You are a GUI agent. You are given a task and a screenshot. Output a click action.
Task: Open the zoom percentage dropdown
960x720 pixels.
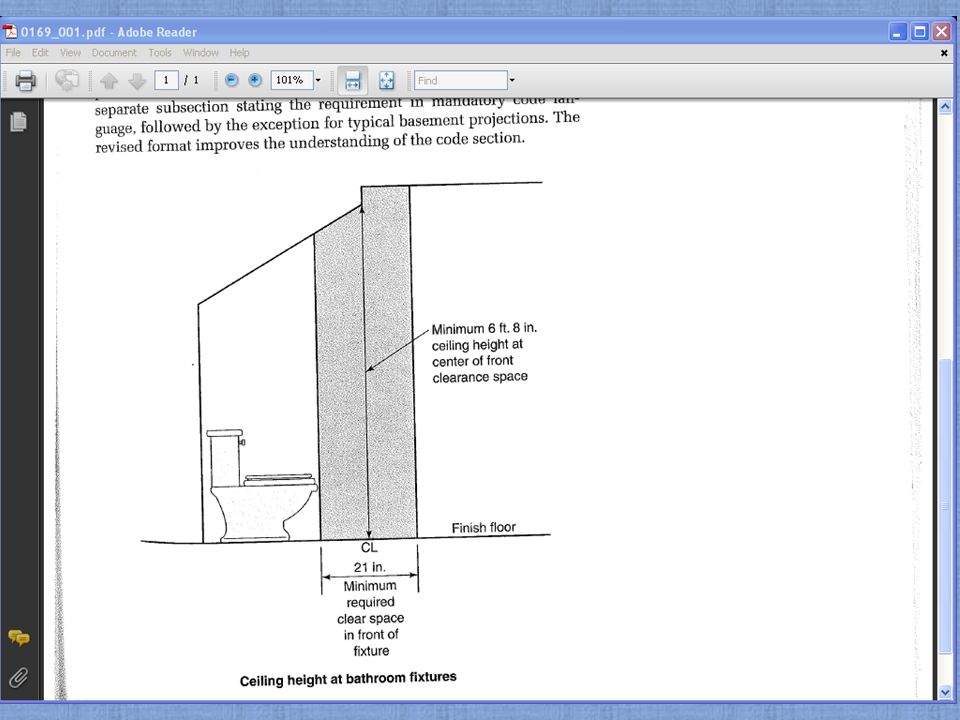pos(318,80)
